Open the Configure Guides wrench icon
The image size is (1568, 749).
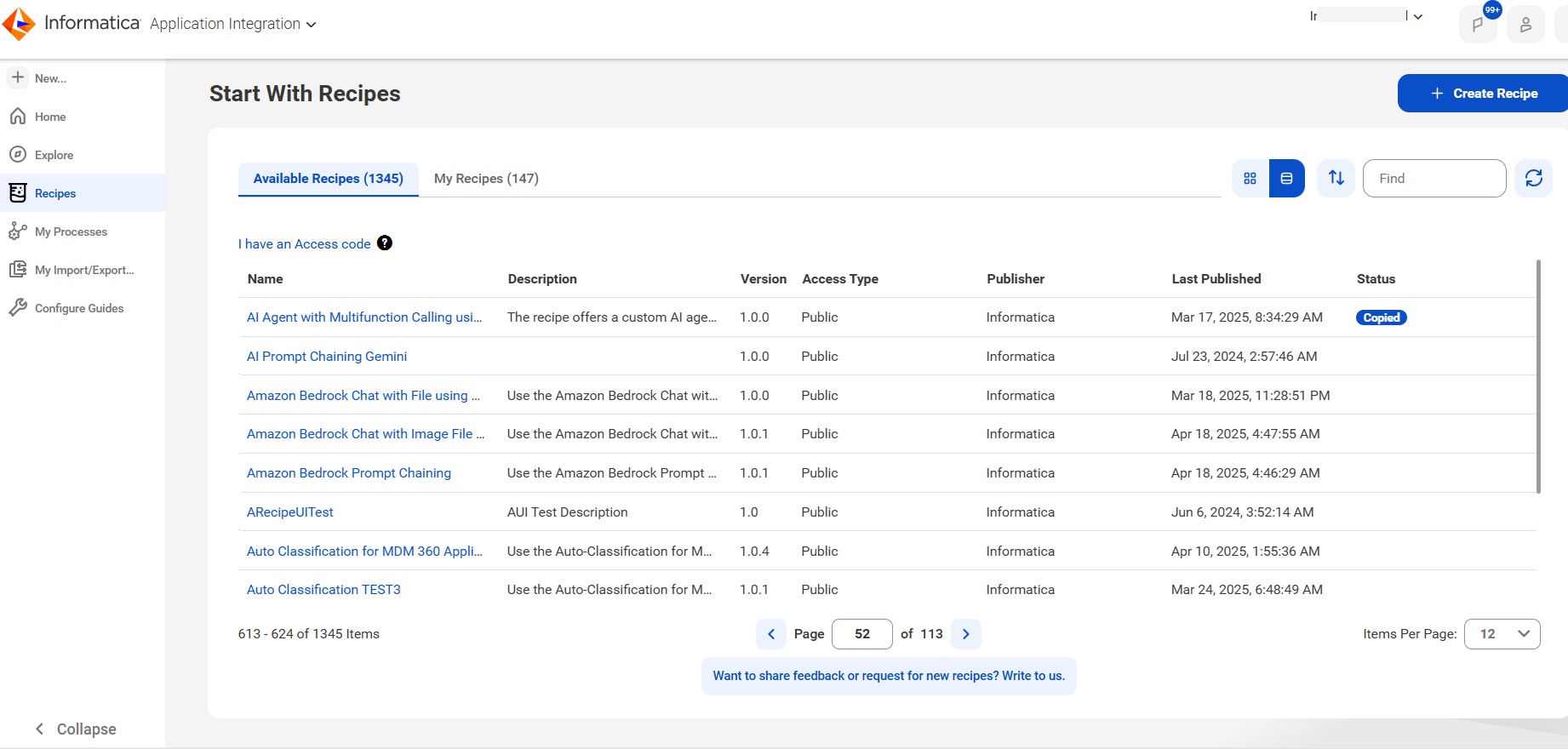(18, 308)
